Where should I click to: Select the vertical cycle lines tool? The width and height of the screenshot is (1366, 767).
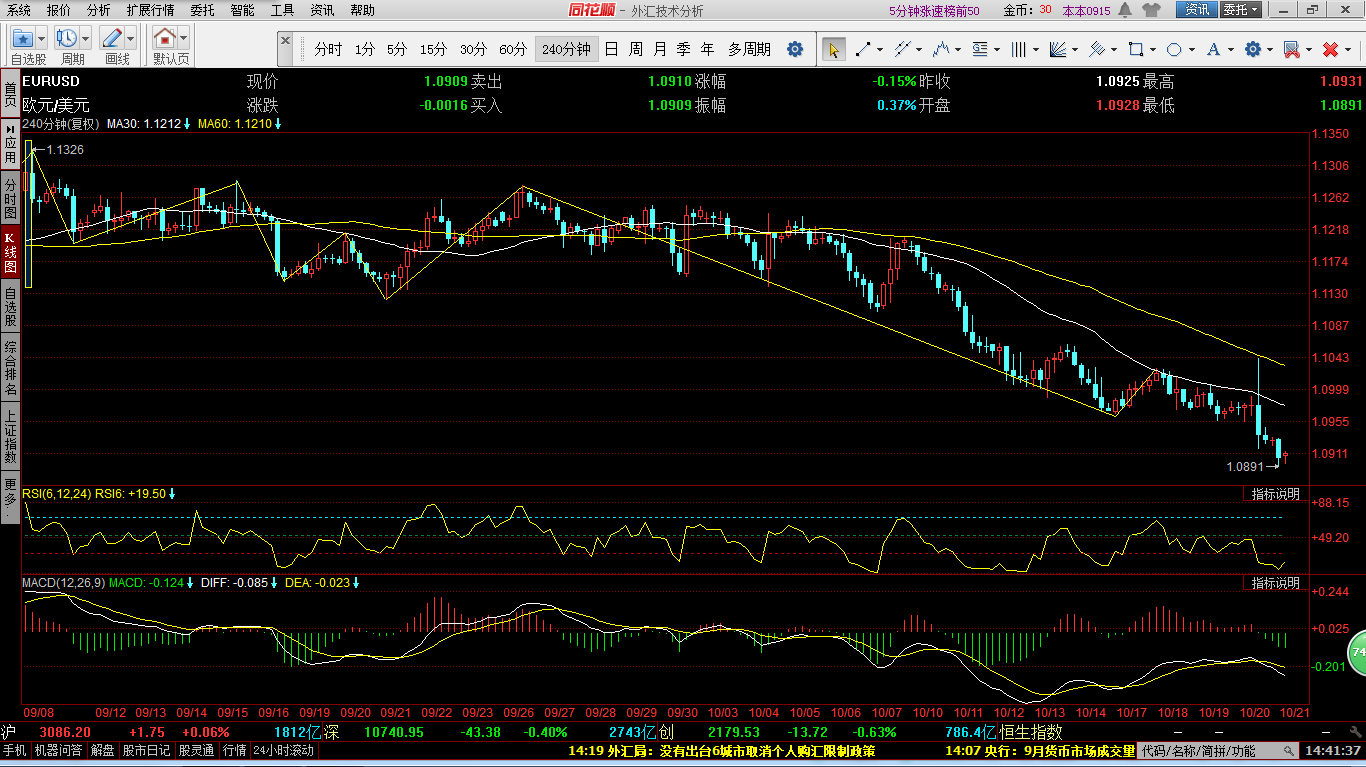[x=1018, y=49]
